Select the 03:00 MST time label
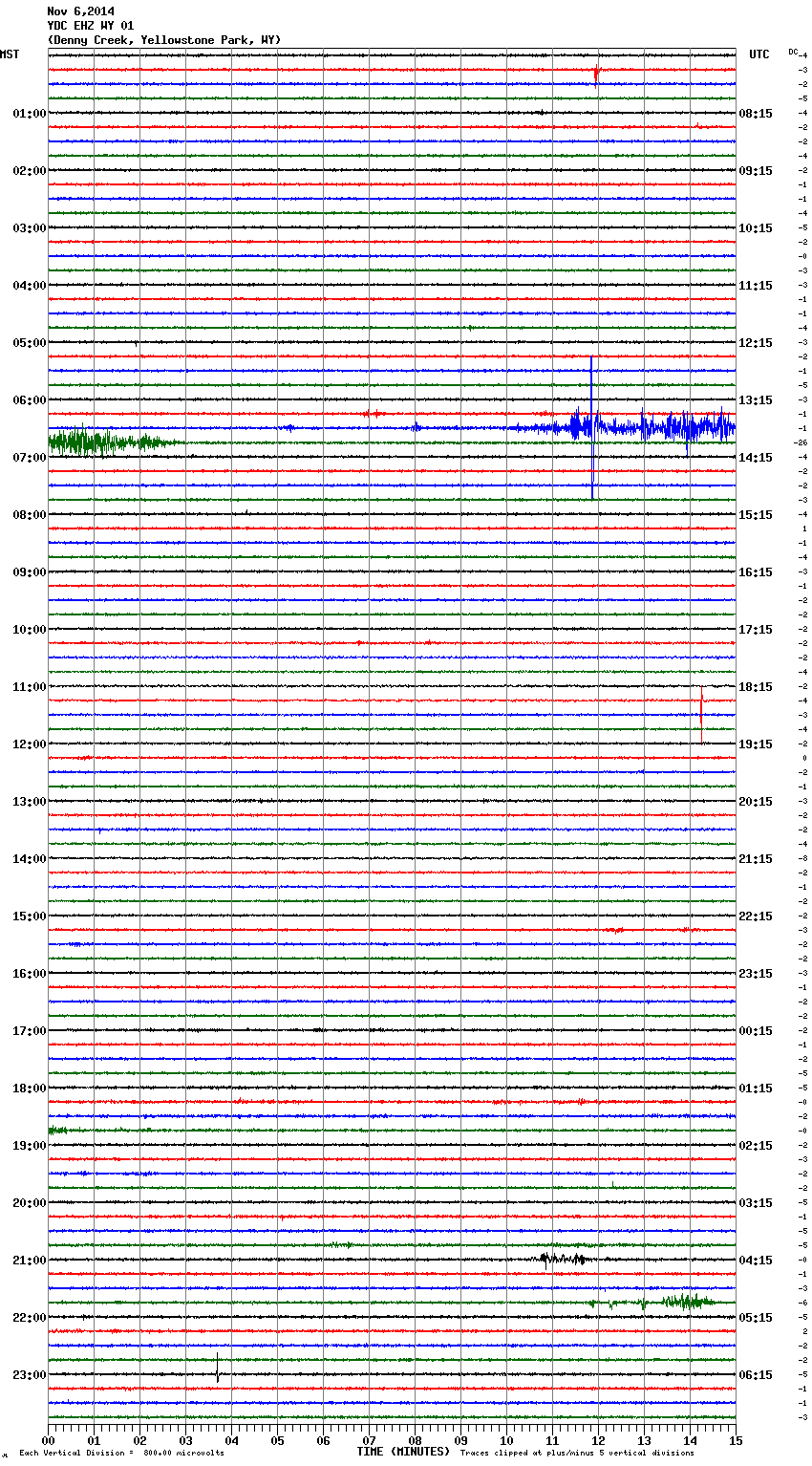Viewport: 812px width, 1466px height. pyautogui.click(x=30, y=228)
